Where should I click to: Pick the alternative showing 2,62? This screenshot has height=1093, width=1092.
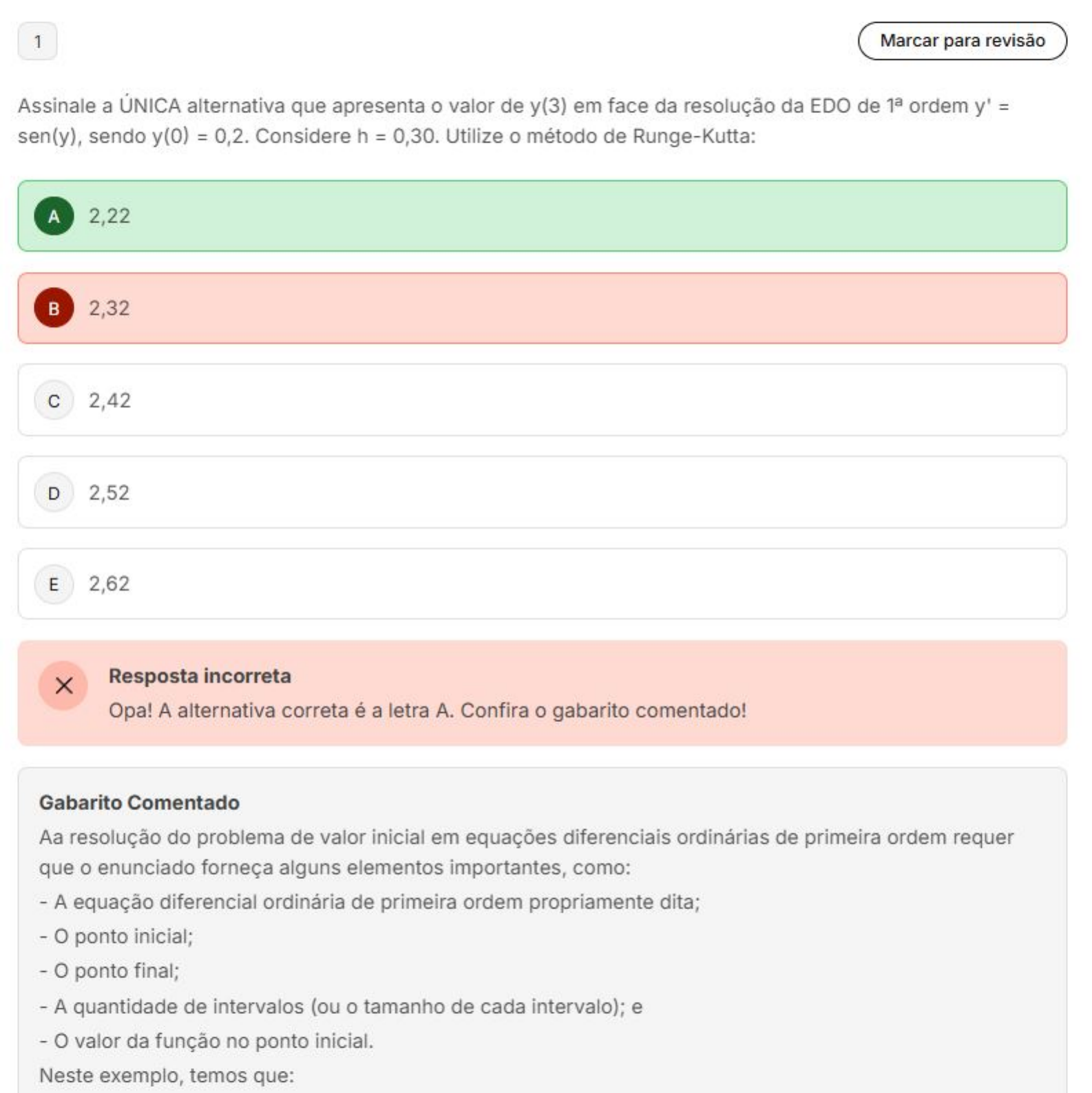(542, 584)
